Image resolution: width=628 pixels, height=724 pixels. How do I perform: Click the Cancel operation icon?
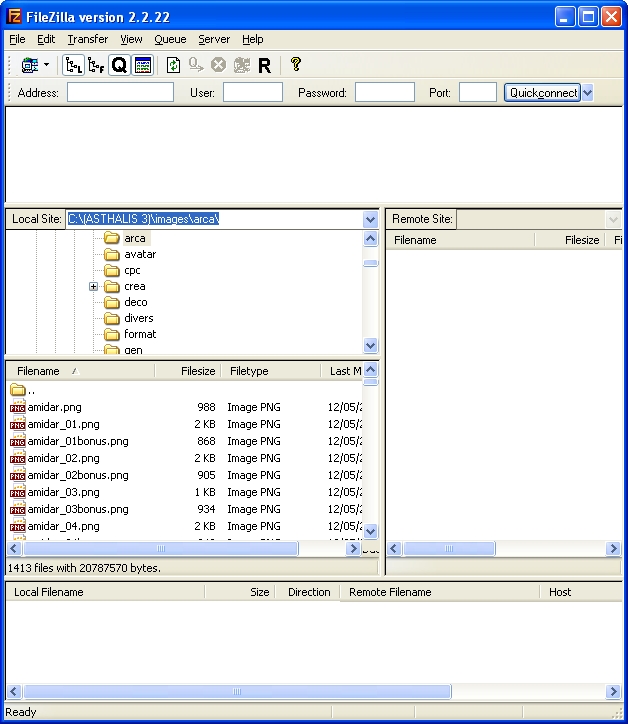(x=218, y=65)
